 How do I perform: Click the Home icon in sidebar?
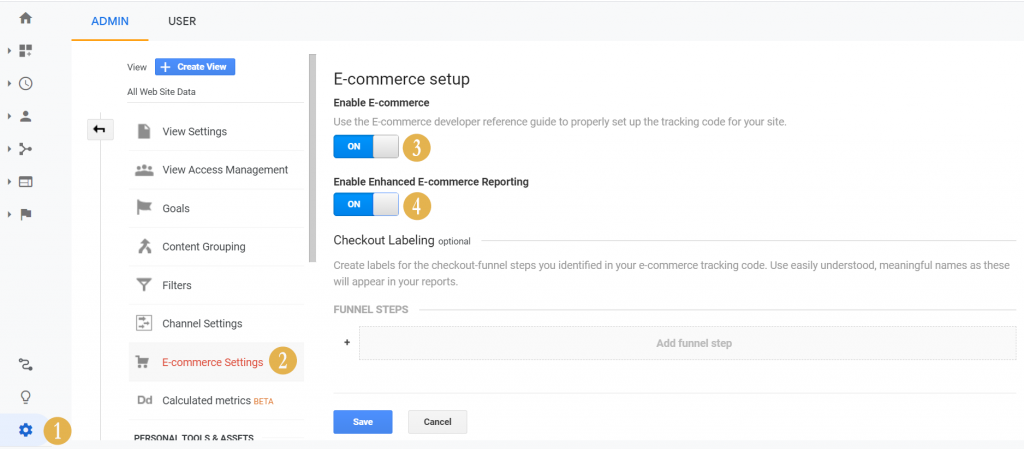click(26, 18)
